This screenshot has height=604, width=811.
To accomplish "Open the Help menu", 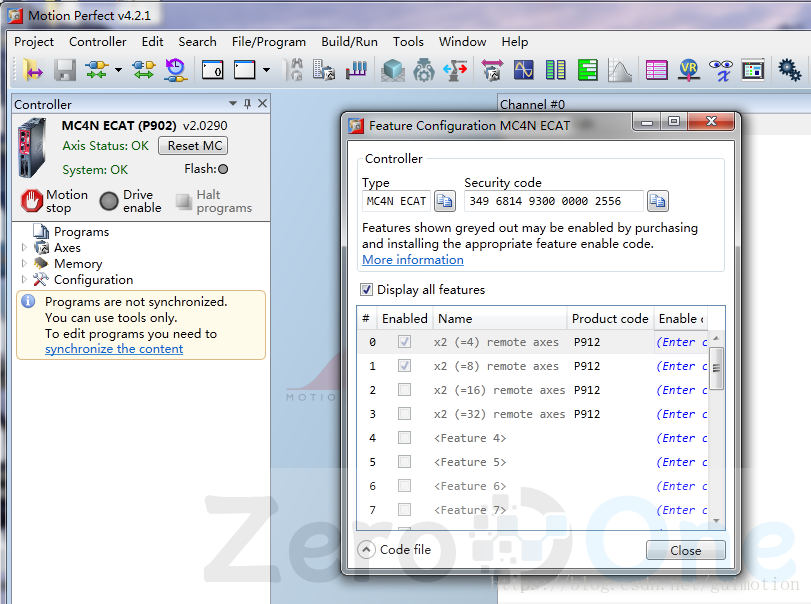I will pyautogui.click(x=515, y=42).
